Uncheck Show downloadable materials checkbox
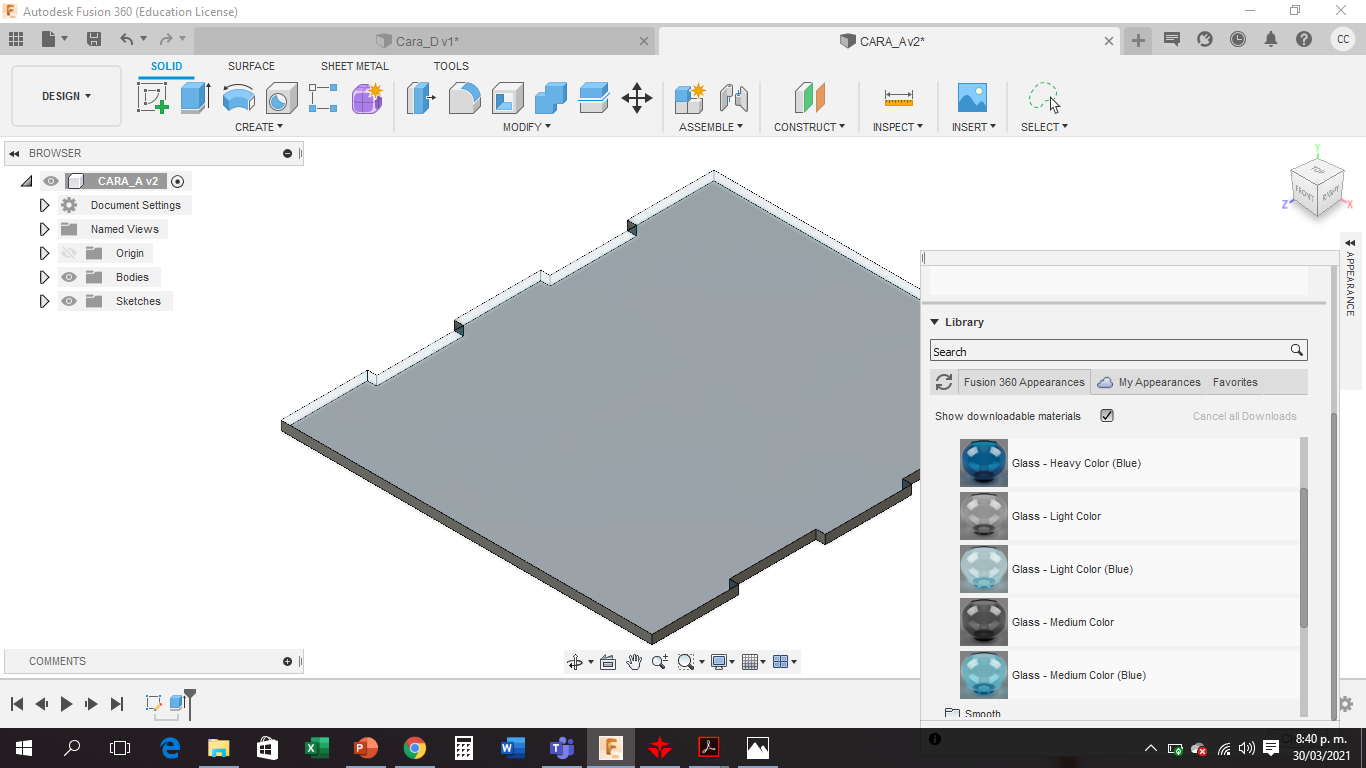 click(x=1107, y=416)
